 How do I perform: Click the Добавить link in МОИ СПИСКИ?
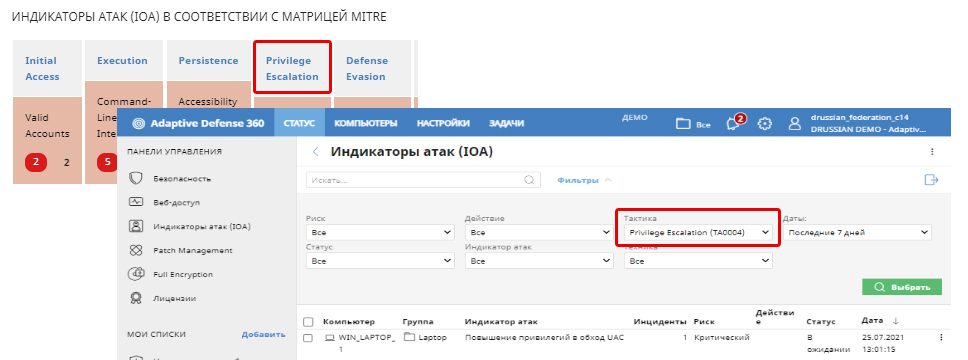pyautogui.click(x=263, y=334)
